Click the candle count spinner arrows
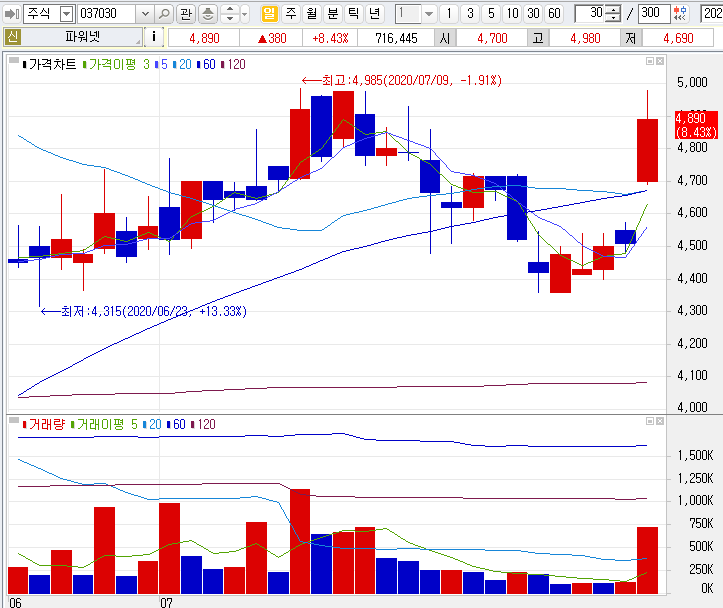This screenshot has width=723, height=608. click(x=613, y=14)
